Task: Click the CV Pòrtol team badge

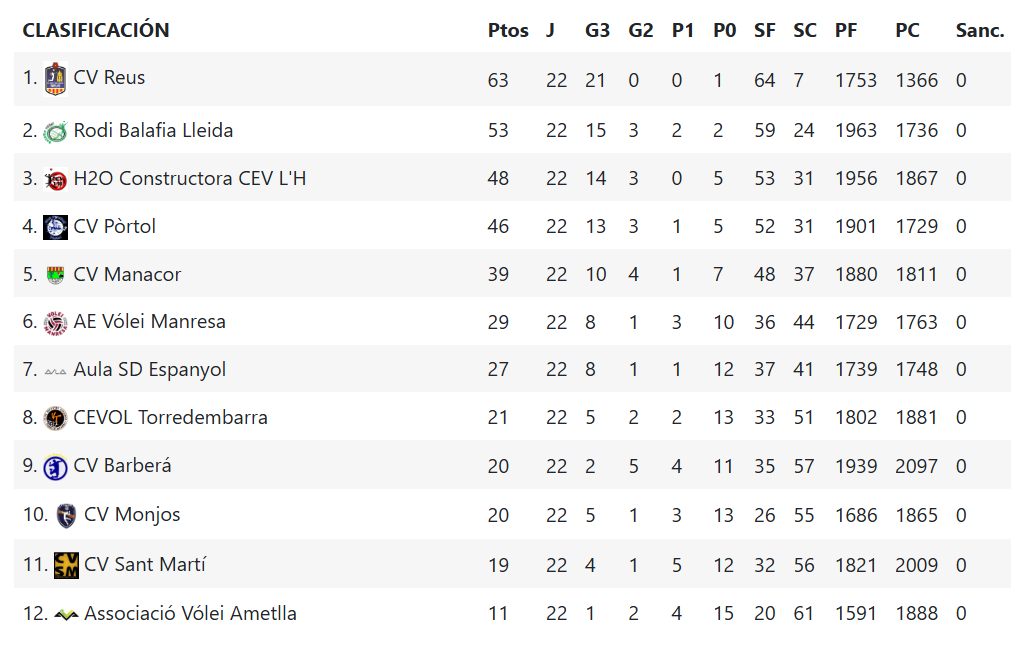Action: 55,228
